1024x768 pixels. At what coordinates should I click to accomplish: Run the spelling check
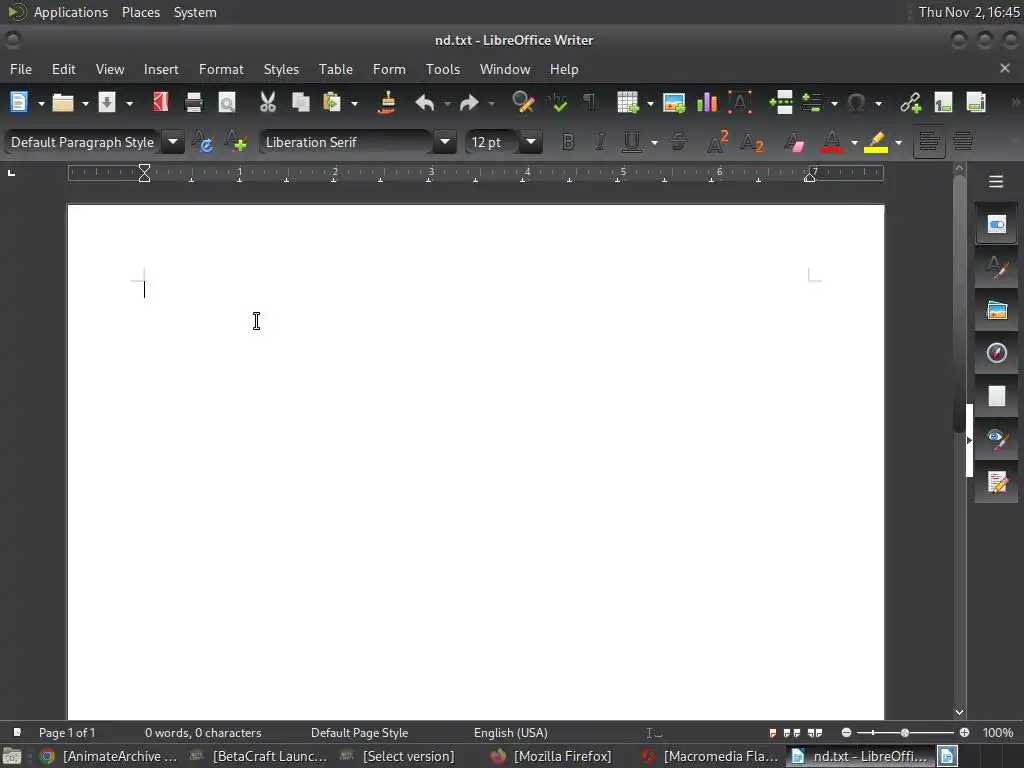click(557, 103)
